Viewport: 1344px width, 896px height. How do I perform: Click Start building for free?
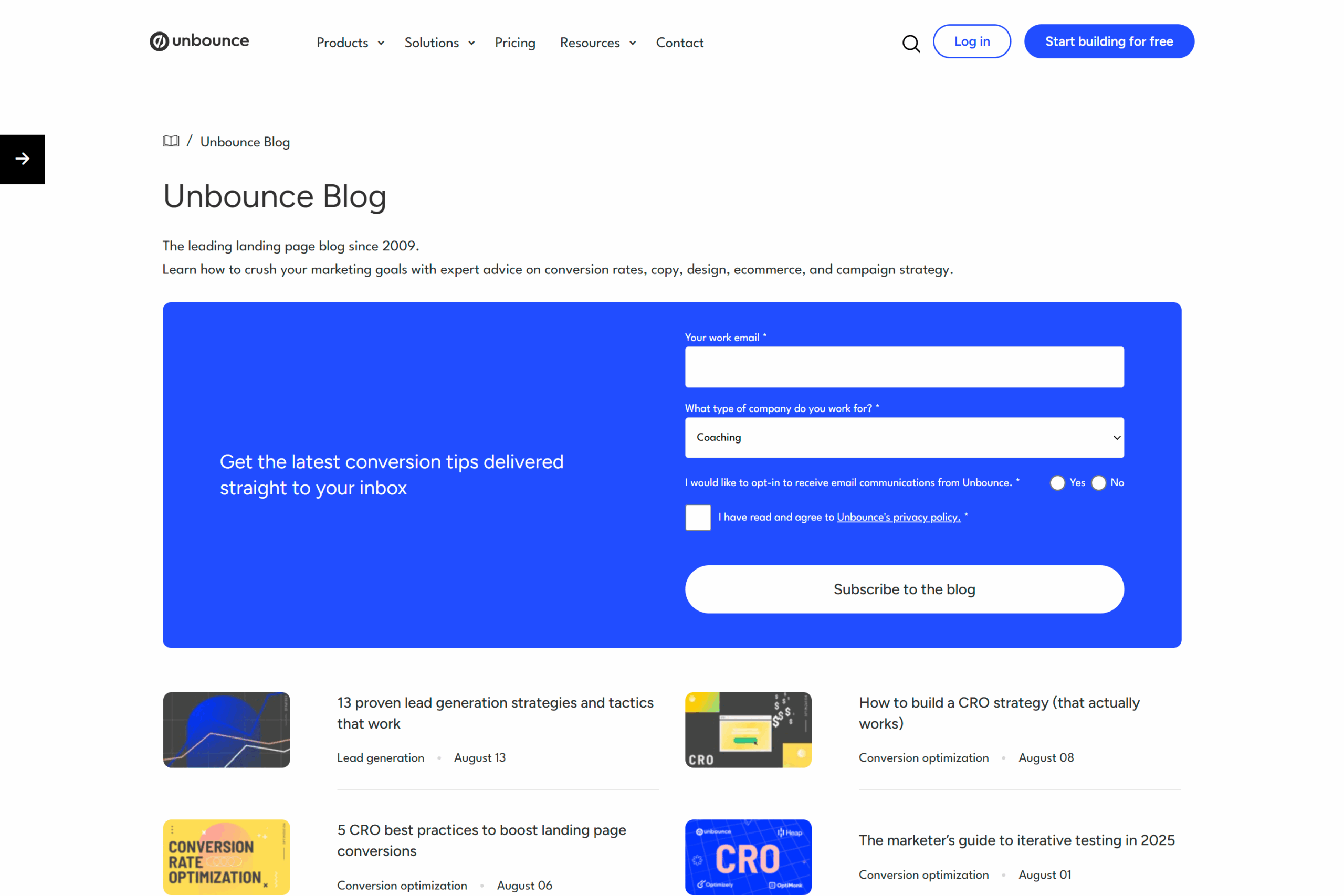click(x=1109, y=41)
